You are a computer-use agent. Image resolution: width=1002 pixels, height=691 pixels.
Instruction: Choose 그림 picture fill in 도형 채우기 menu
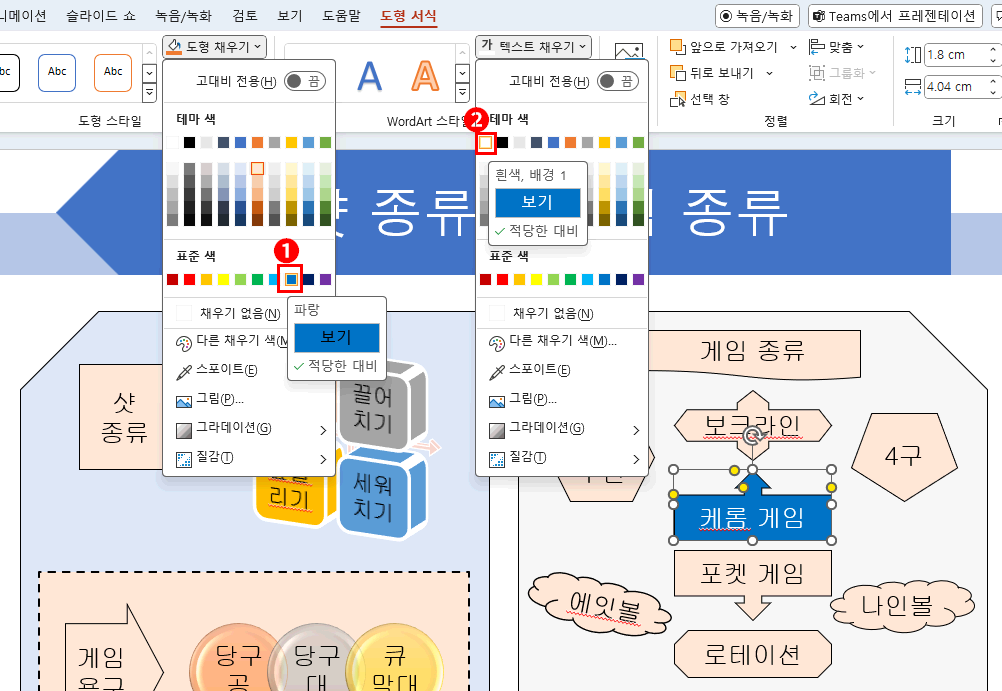(249, 400)
